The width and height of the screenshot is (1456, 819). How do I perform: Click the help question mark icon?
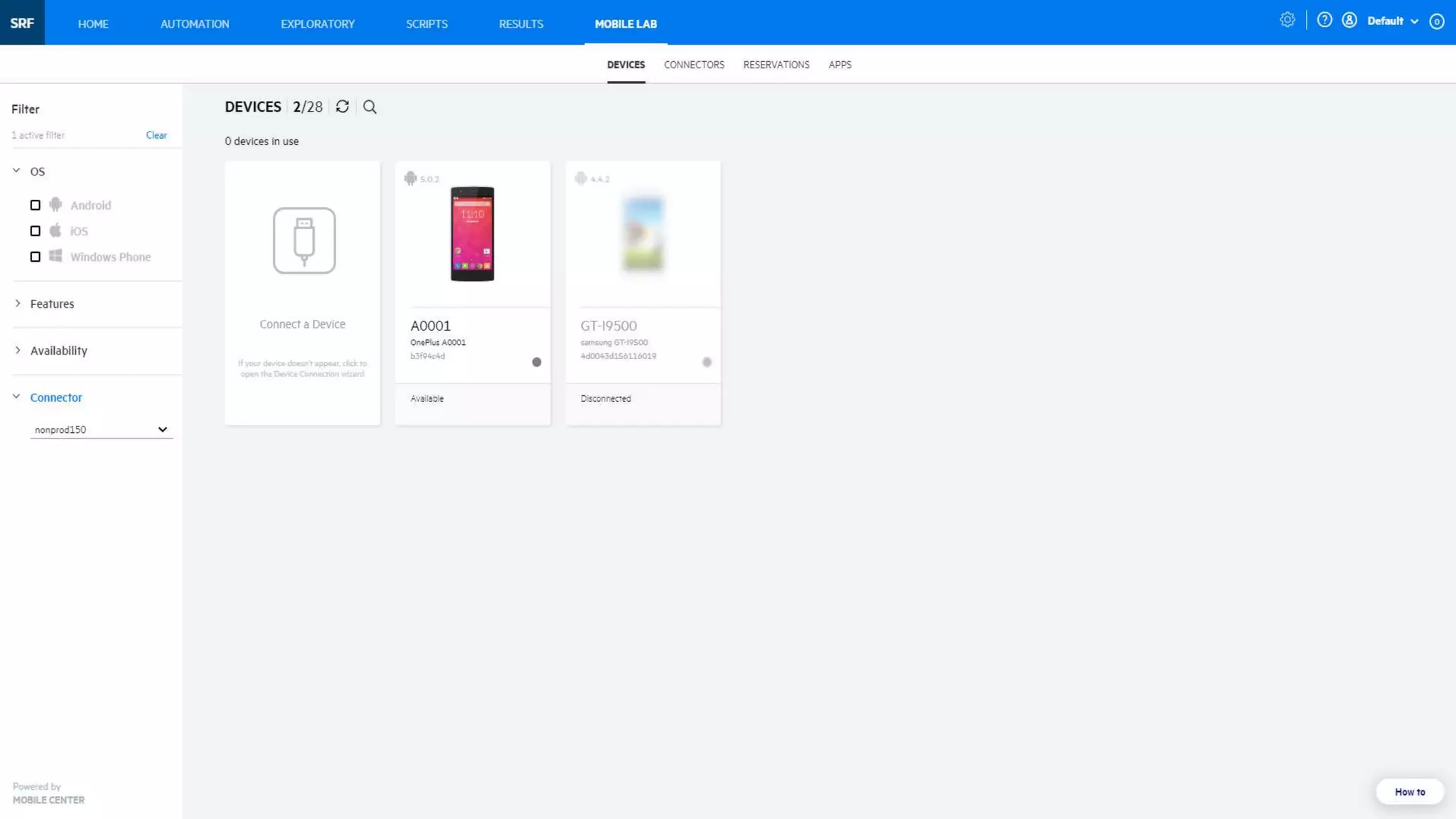(1324, 21)
